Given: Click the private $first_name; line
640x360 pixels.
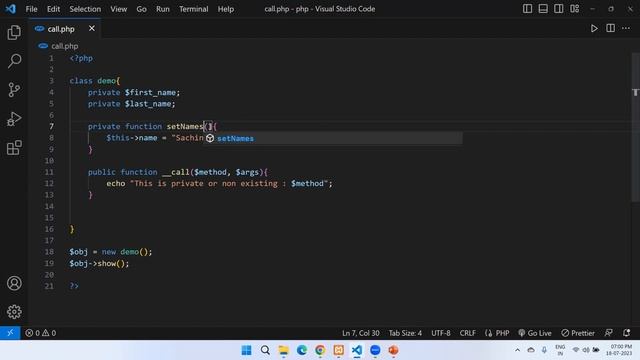Looking at the screenshot, I should 133,93.
